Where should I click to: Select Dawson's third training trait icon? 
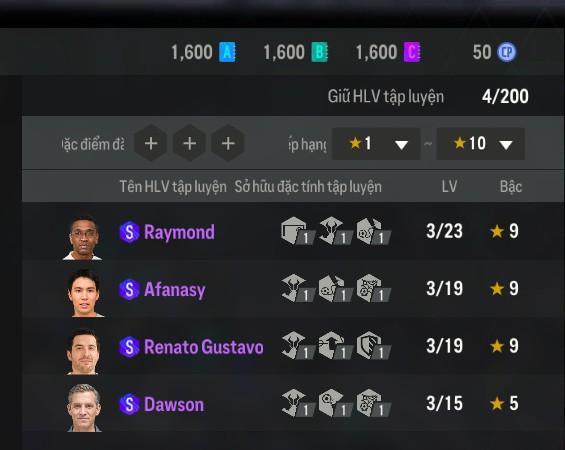pyautogui.click(x=373, y=403)
